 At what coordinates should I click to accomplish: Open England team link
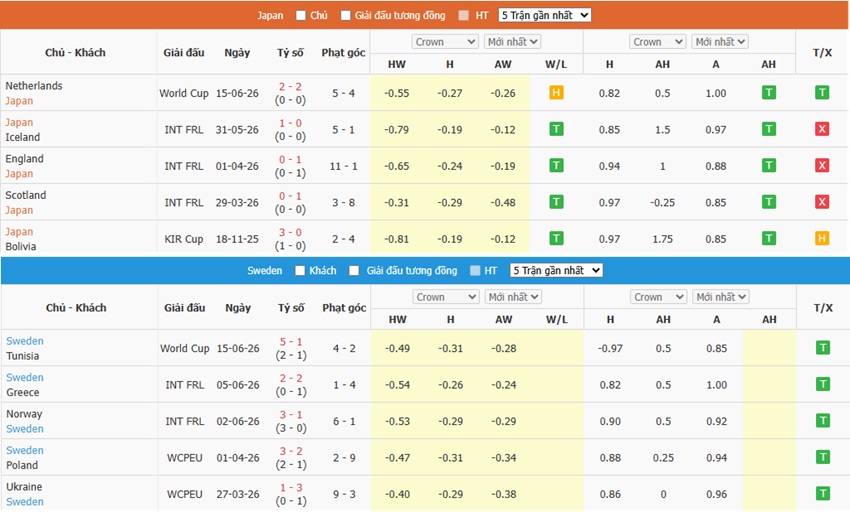(x=24, y=158)
